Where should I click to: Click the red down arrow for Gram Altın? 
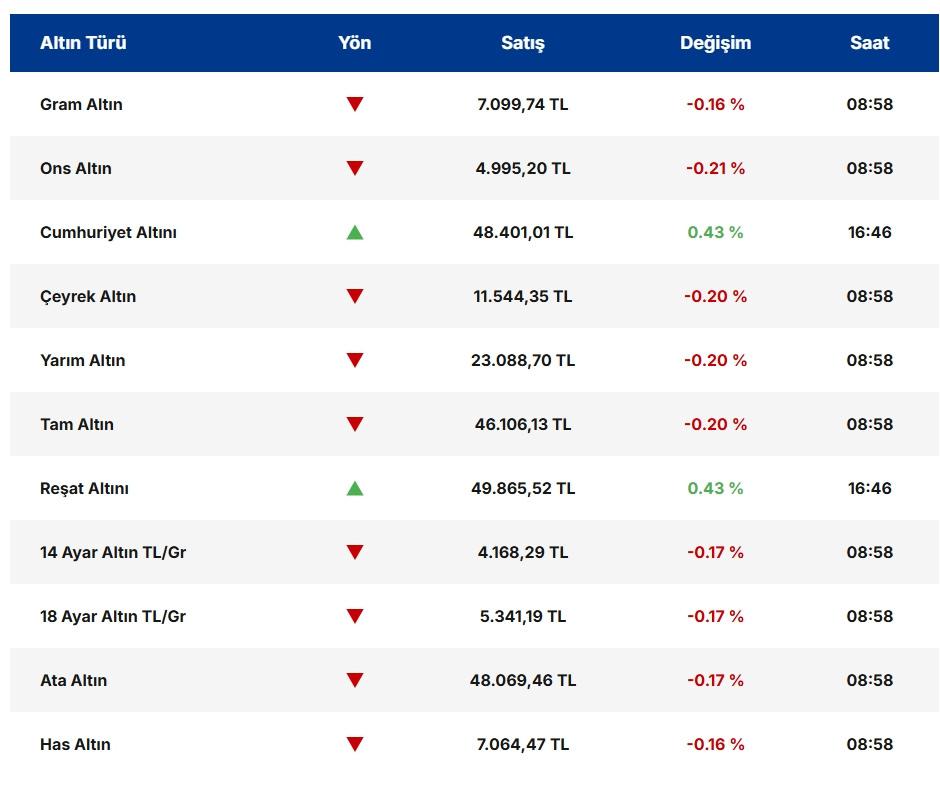click(x=354, y=104)
